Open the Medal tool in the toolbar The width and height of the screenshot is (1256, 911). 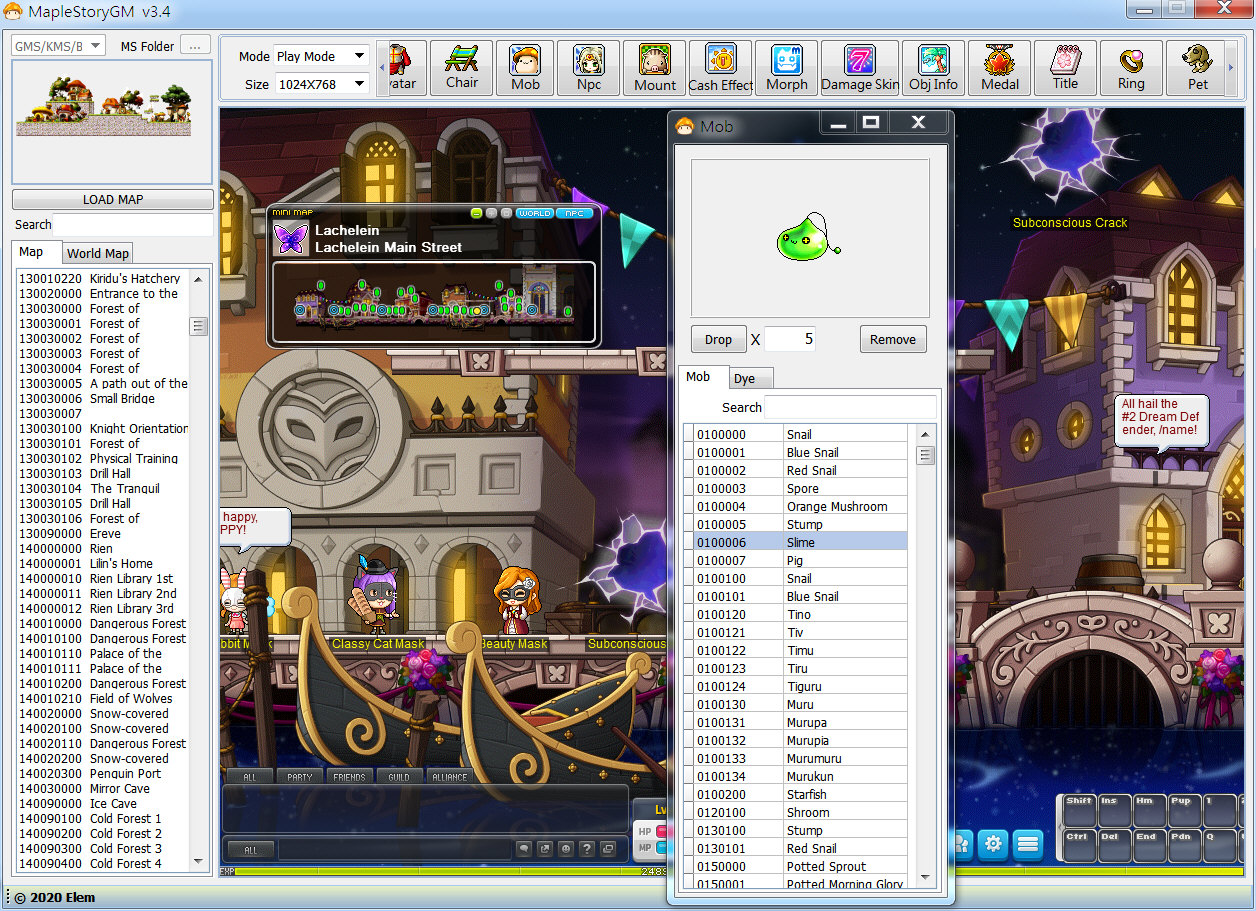[1000, 68]
